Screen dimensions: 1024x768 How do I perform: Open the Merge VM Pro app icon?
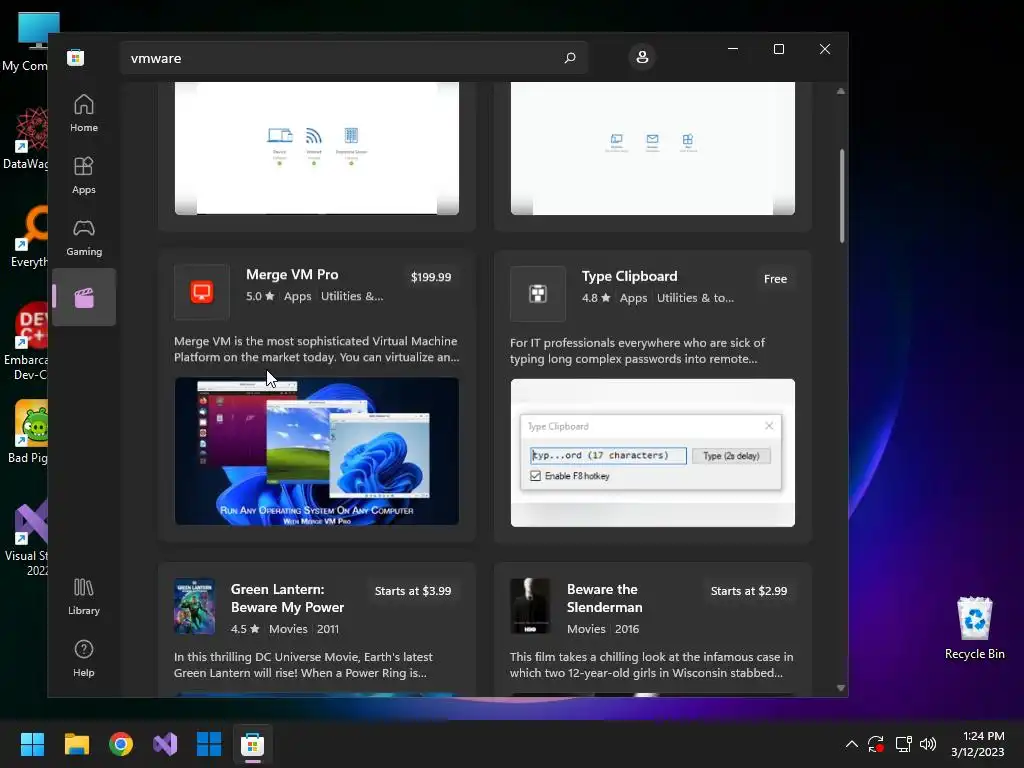[x=202, y=292]
